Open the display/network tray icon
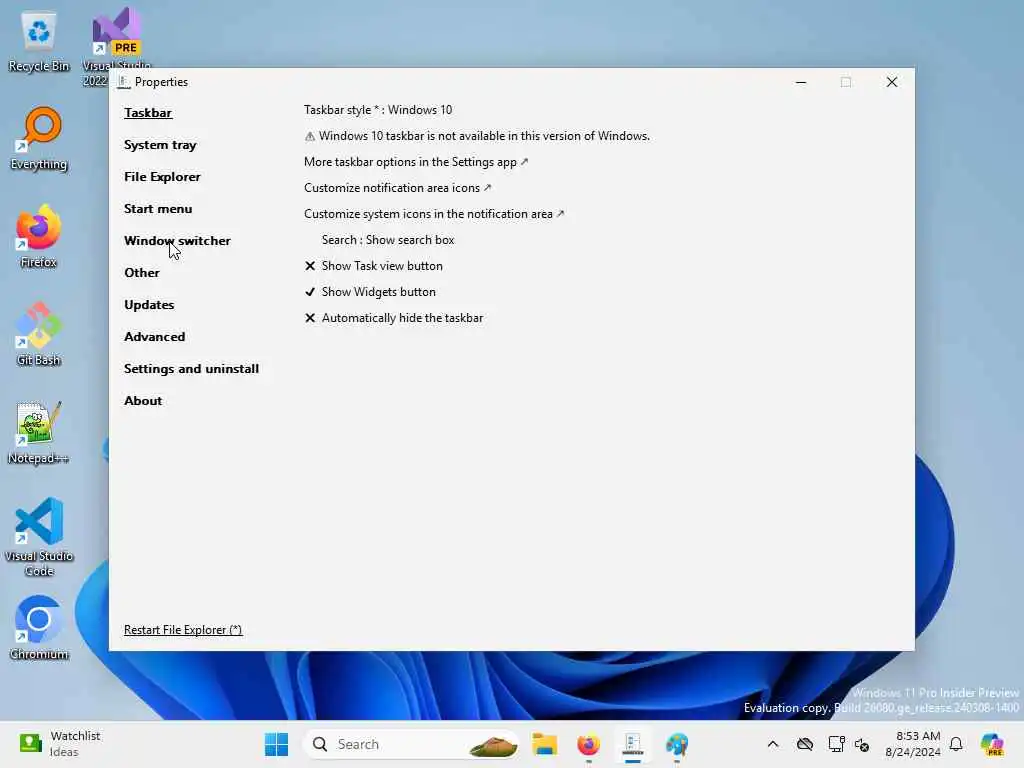The width and height of the screenshot is (1024, 768). click(836, 744)
